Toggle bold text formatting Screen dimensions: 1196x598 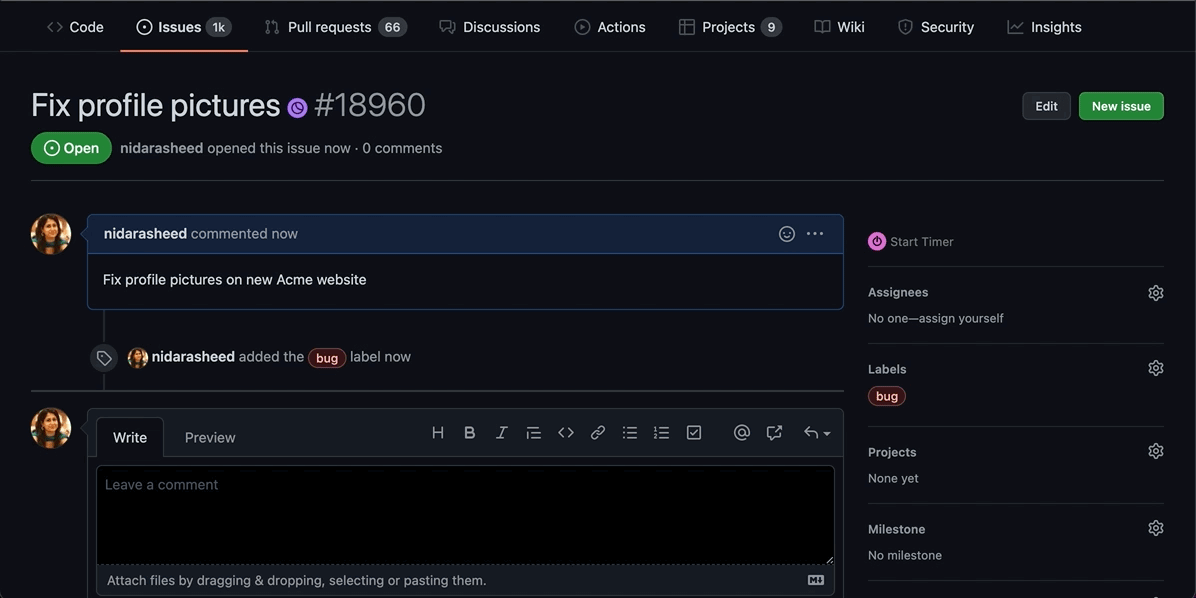pyautogui.click(x=469, y=433)
